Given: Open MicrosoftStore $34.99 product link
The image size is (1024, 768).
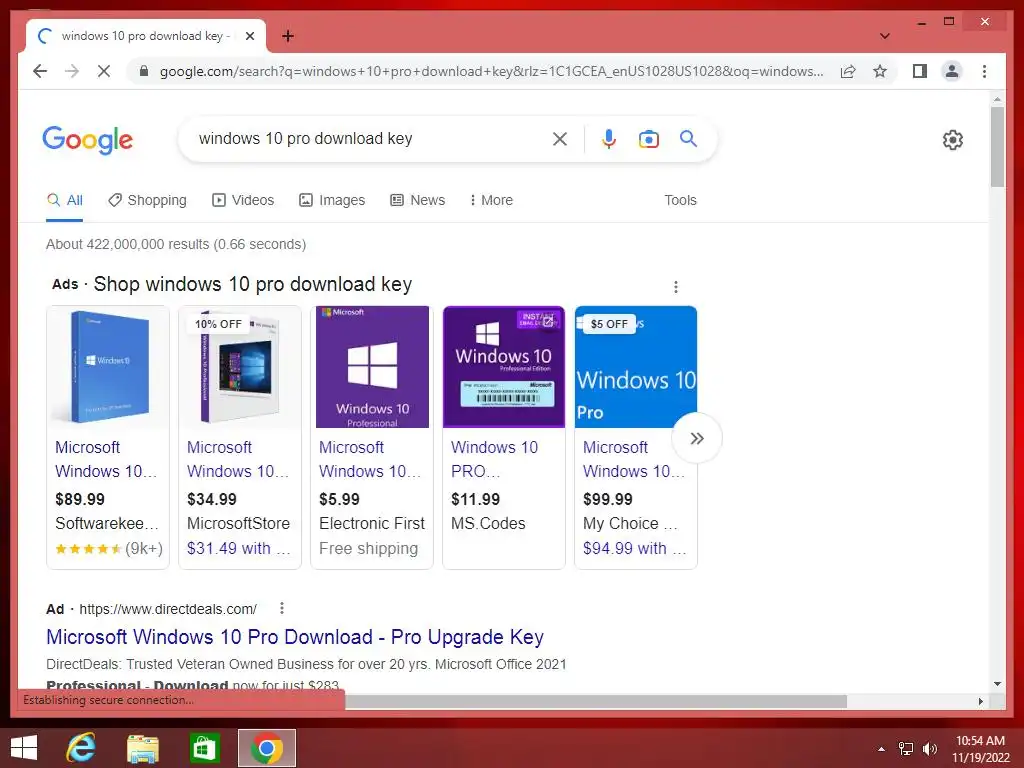Looking at the screenshot, I should 238,459.
